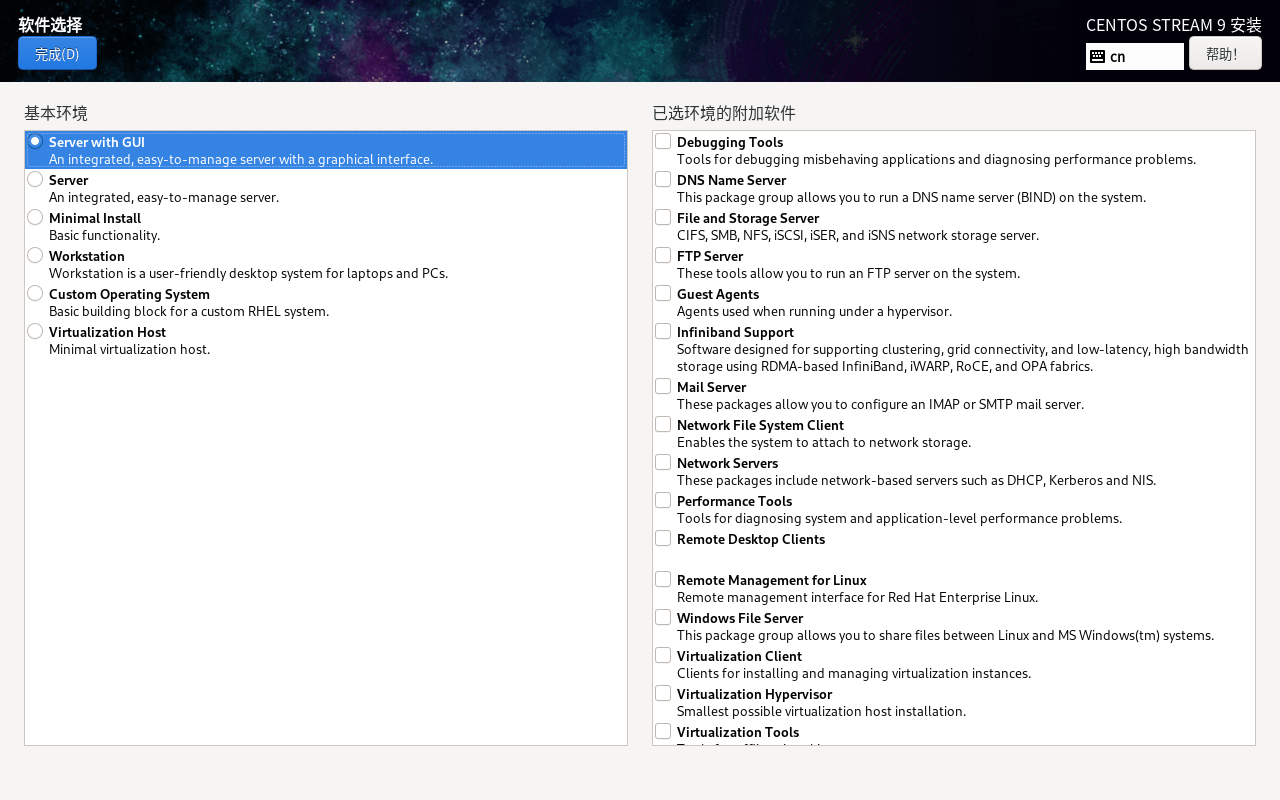Click the 'Smallest possible virtualization host installation.' text
Image resolution: width=1280 pixels, height=800 pixels.
point(821,712)
